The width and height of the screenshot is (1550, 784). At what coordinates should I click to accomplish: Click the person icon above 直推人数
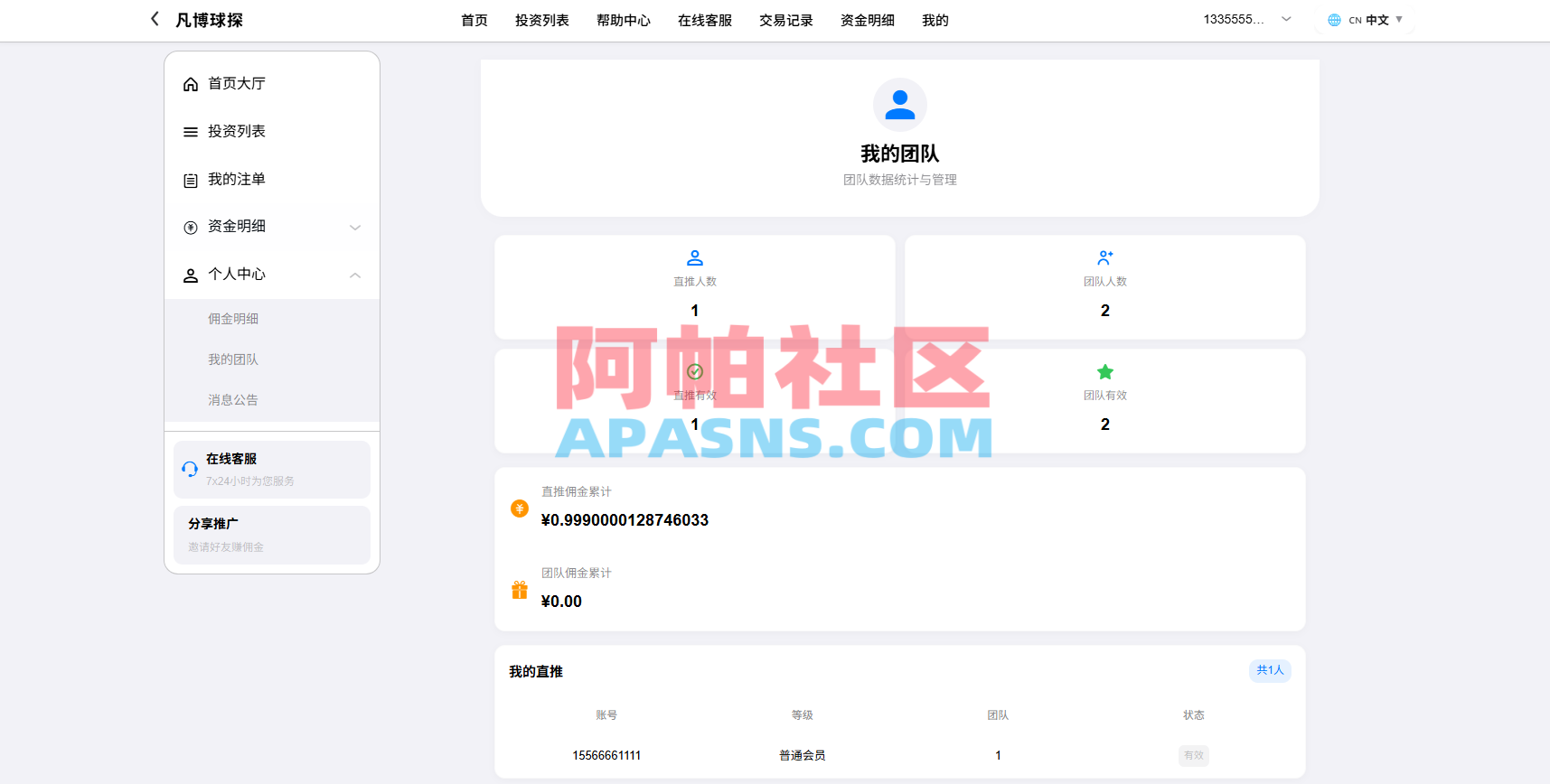pyautogui.click(x=695, y=258)
